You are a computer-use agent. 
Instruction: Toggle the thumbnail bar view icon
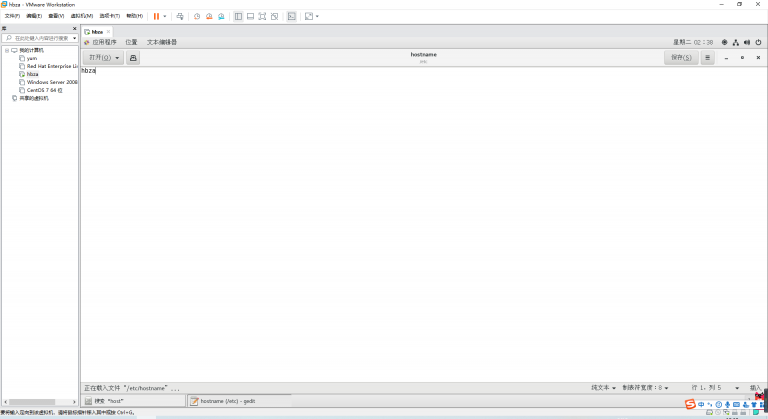[250, 16]
